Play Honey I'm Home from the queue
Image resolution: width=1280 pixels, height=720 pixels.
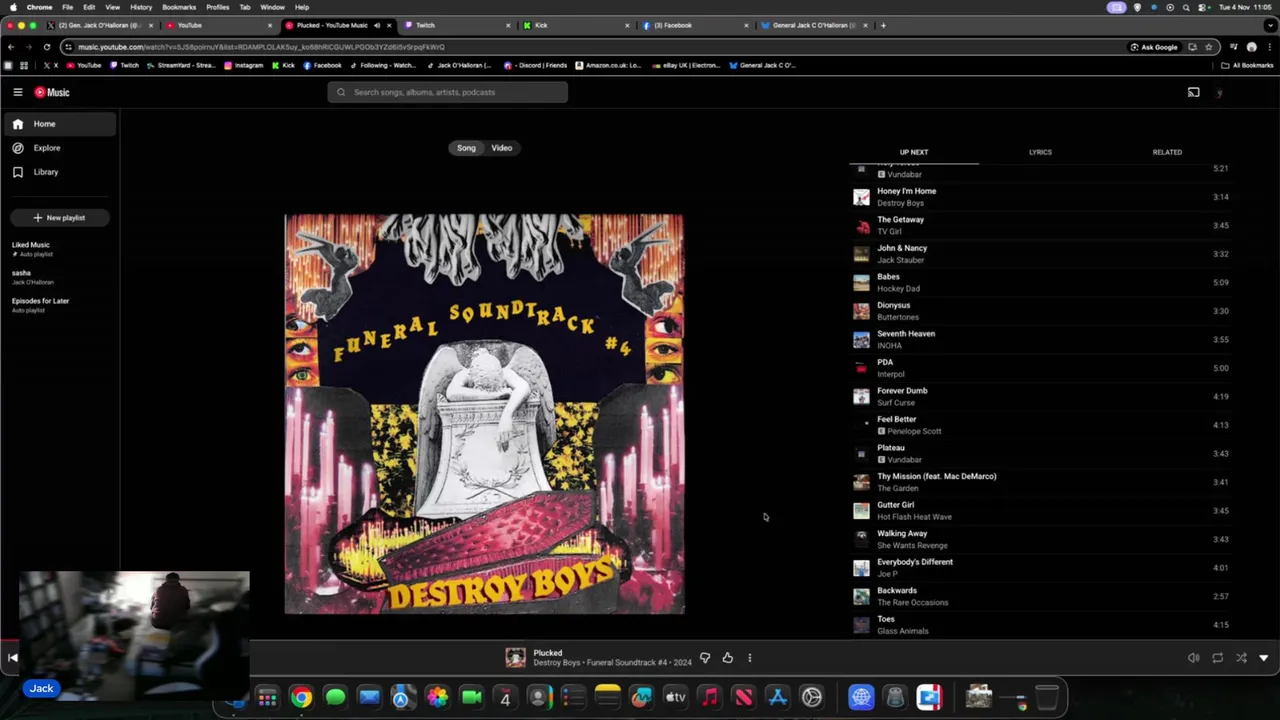[x=1040, y=197]
